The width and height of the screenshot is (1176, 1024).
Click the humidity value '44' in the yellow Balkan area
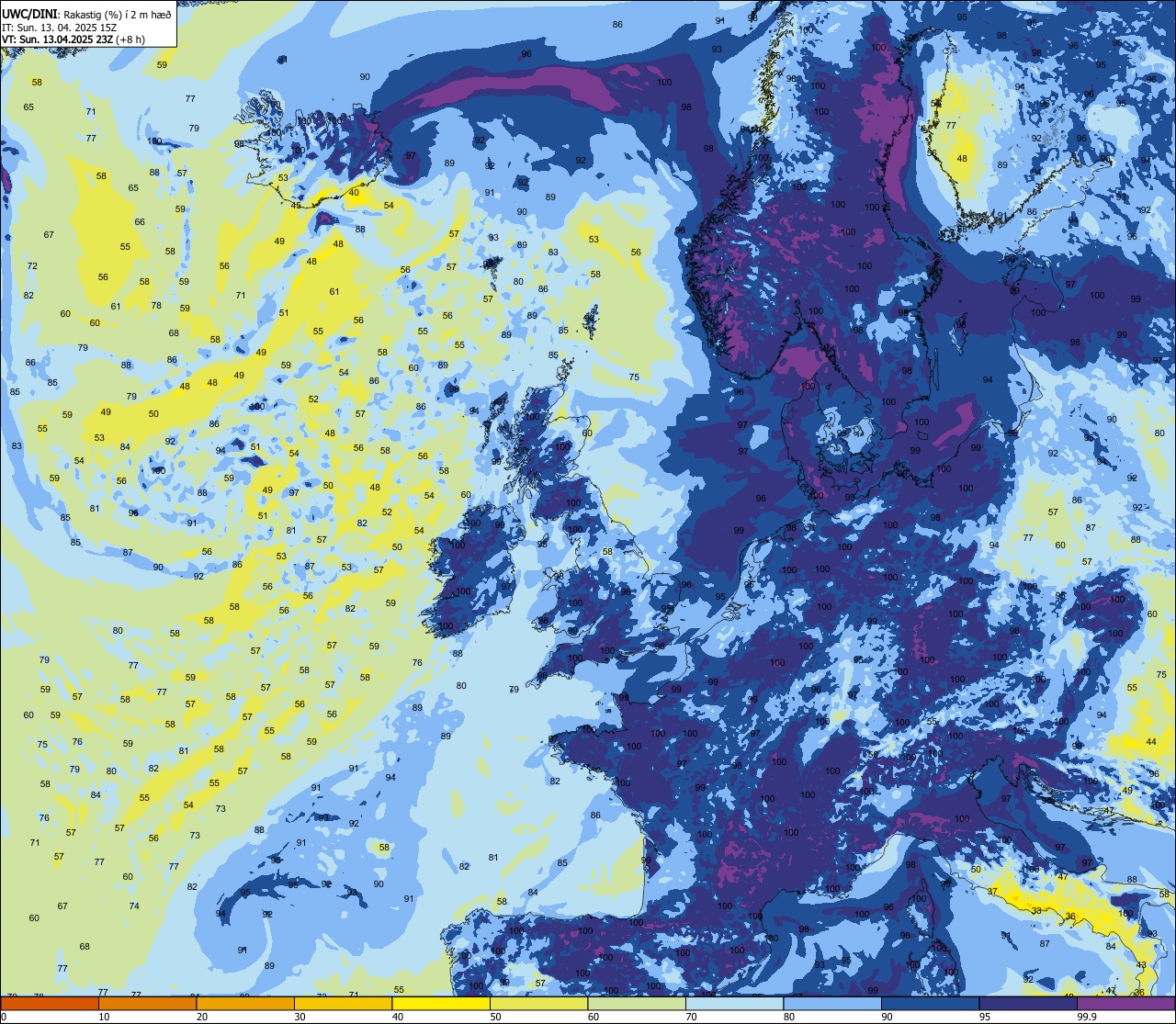click(x=1151, y=741)
